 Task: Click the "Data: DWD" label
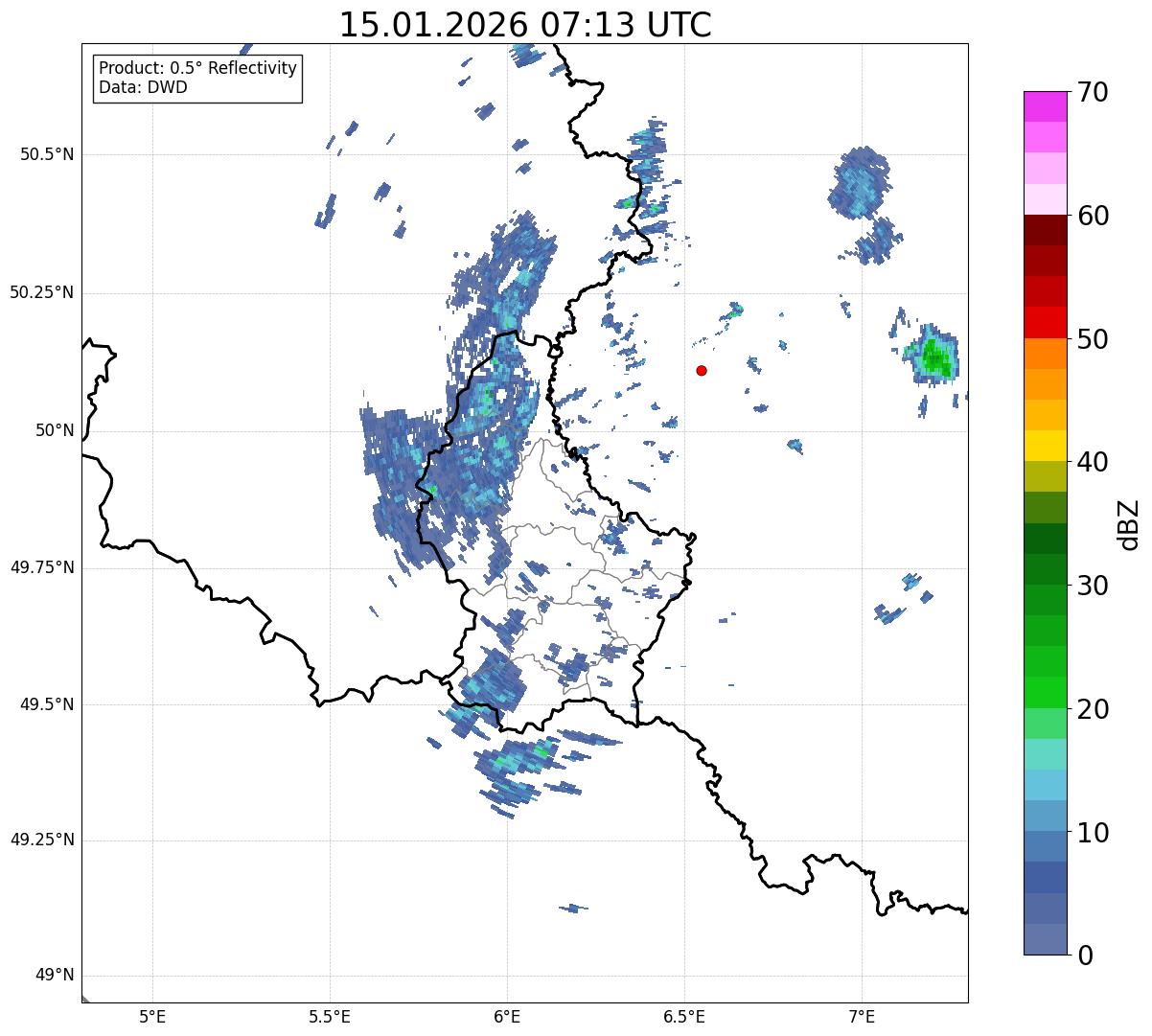coord(143,87)
